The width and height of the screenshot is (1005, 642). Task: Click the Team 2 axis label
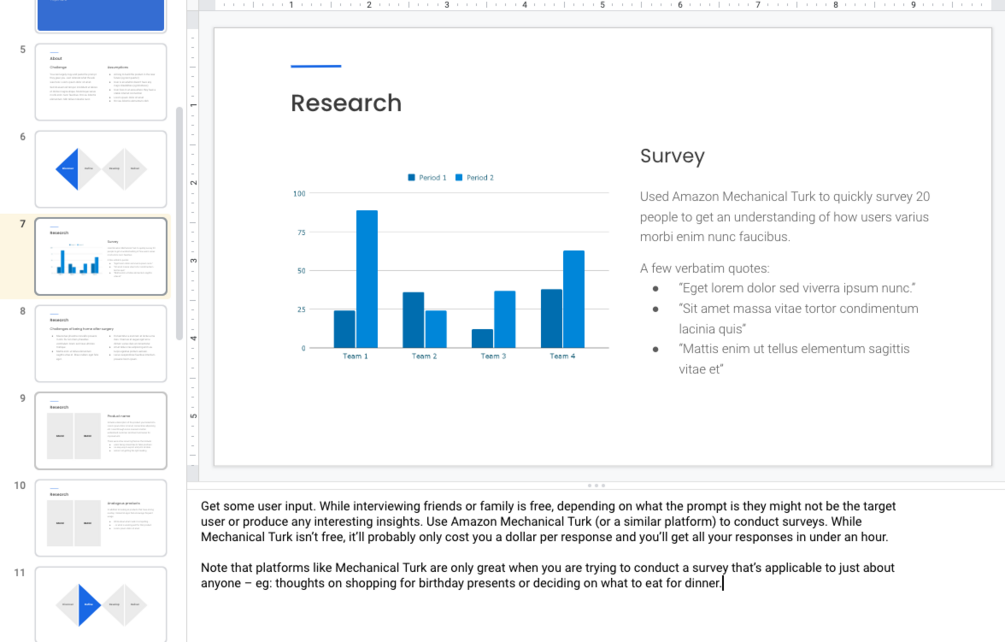click(424, 356)
